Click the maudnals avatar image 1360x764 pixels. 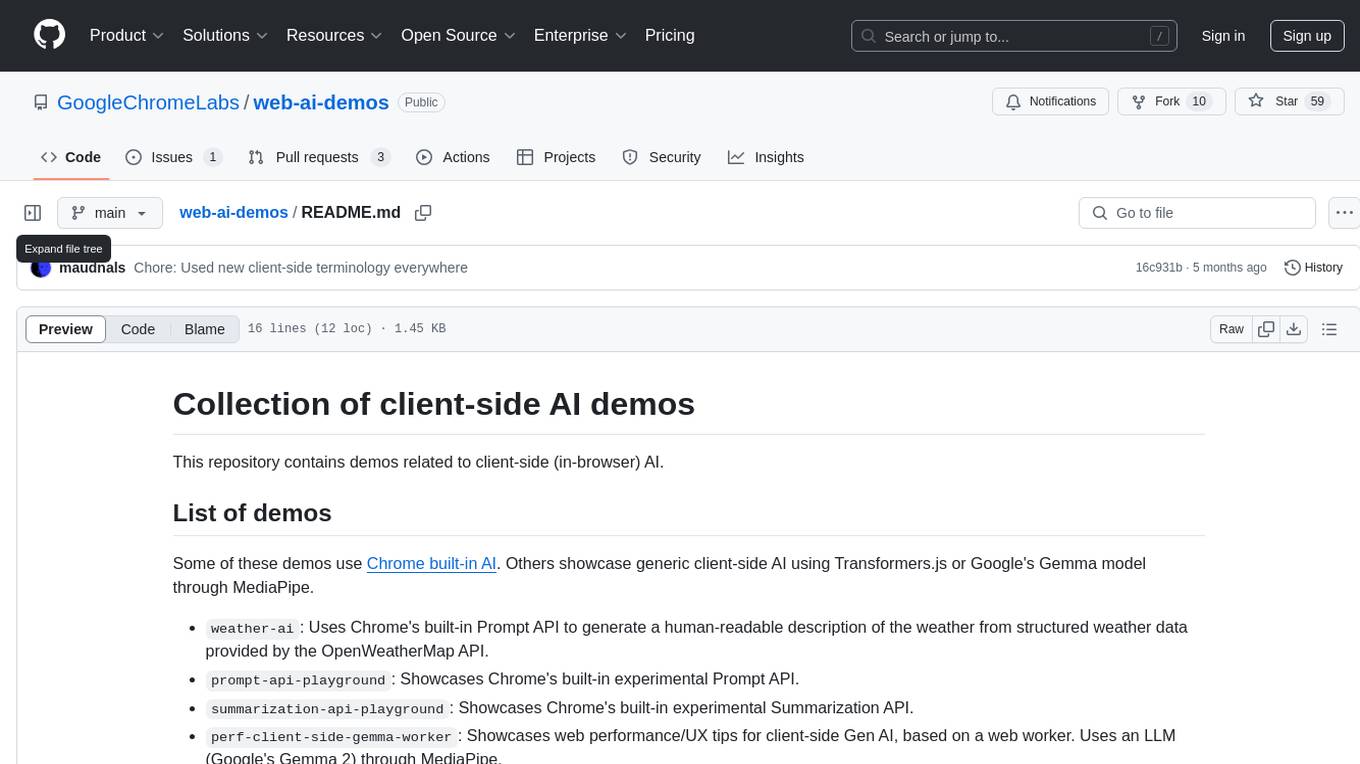(x=41, y=267)
